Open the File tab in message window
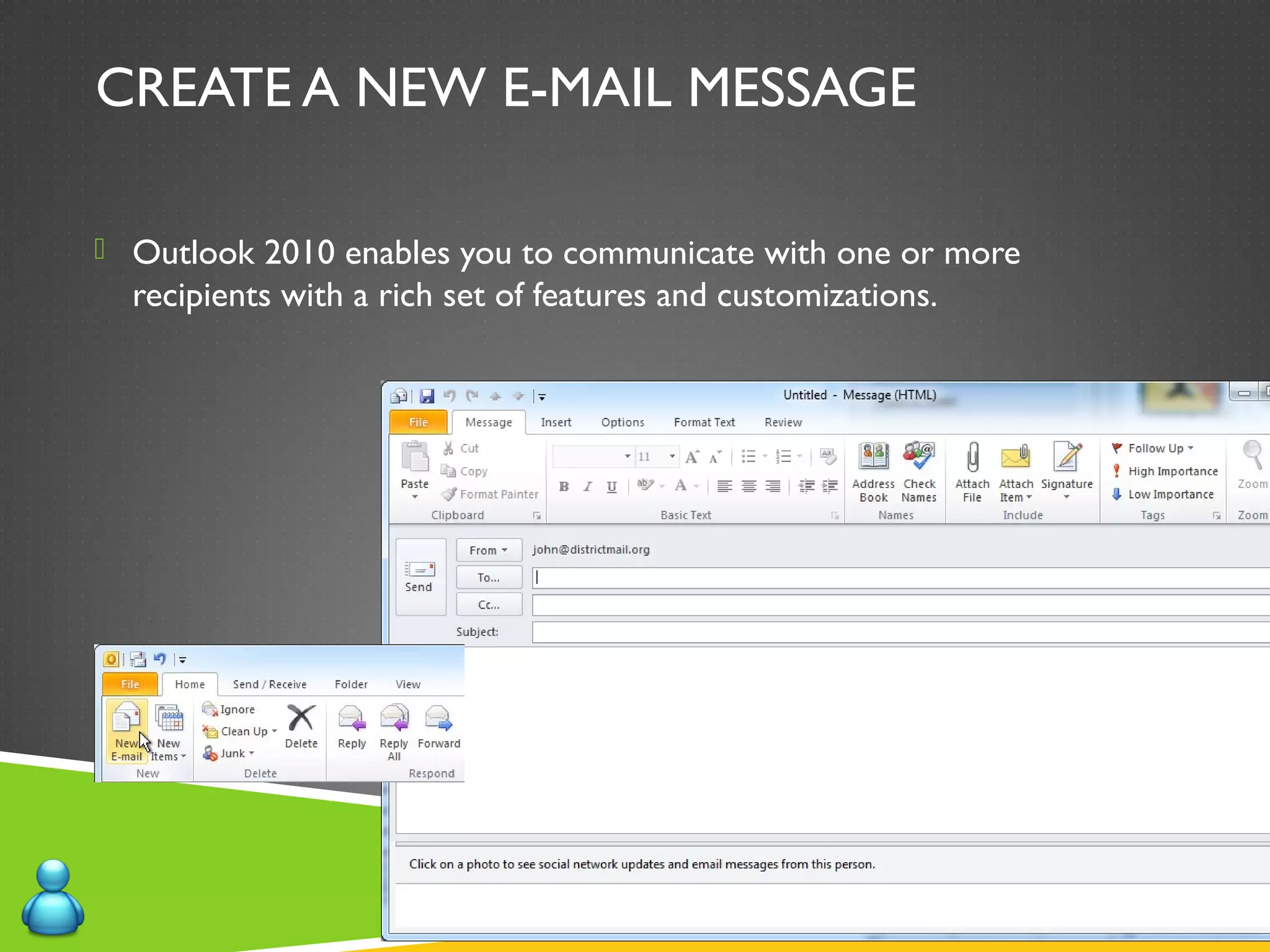 (419, 422)
